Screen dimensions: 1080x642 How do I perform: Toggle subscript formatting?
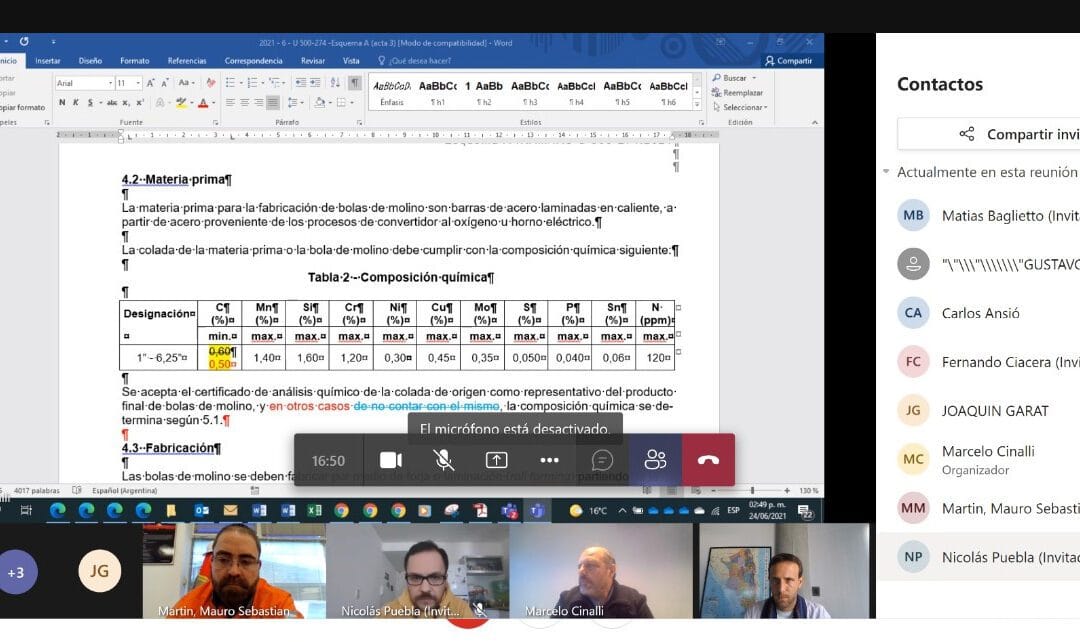click(125, 103)
